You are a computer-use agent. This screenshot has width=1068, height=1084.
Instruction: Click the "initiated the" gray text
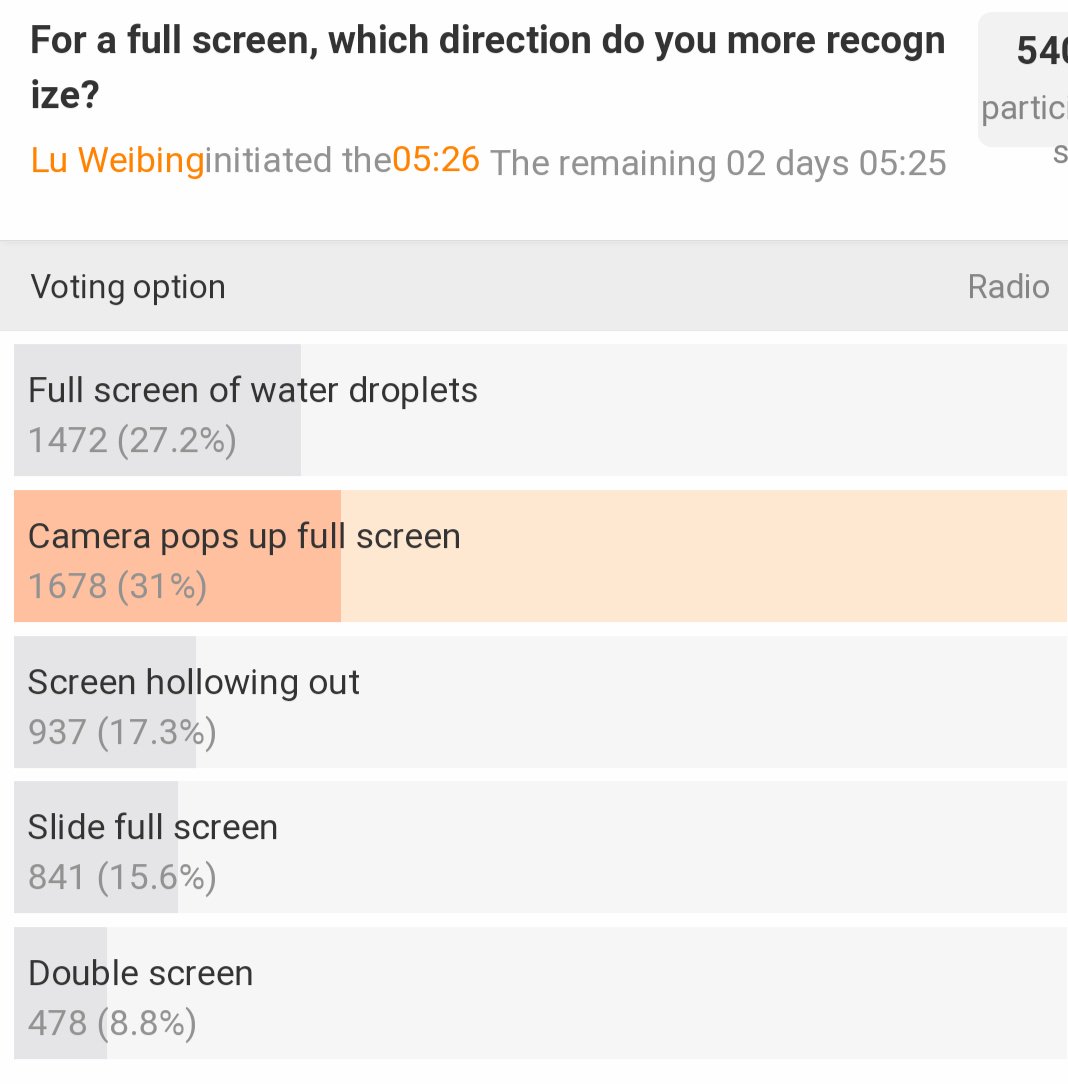(298, 160)
